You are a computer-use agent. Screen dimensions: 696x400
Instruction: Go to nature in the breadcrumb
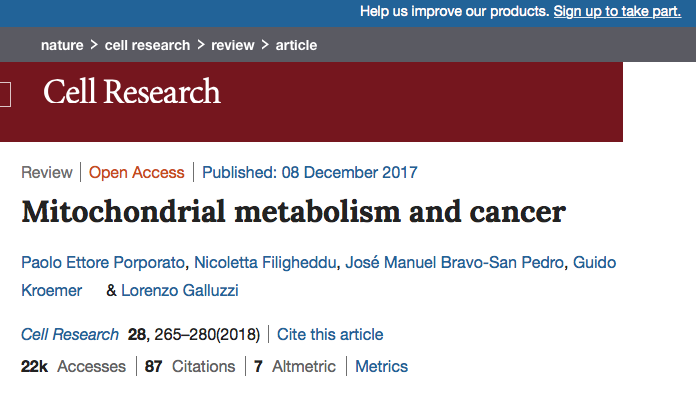click(x=61, y=46)
